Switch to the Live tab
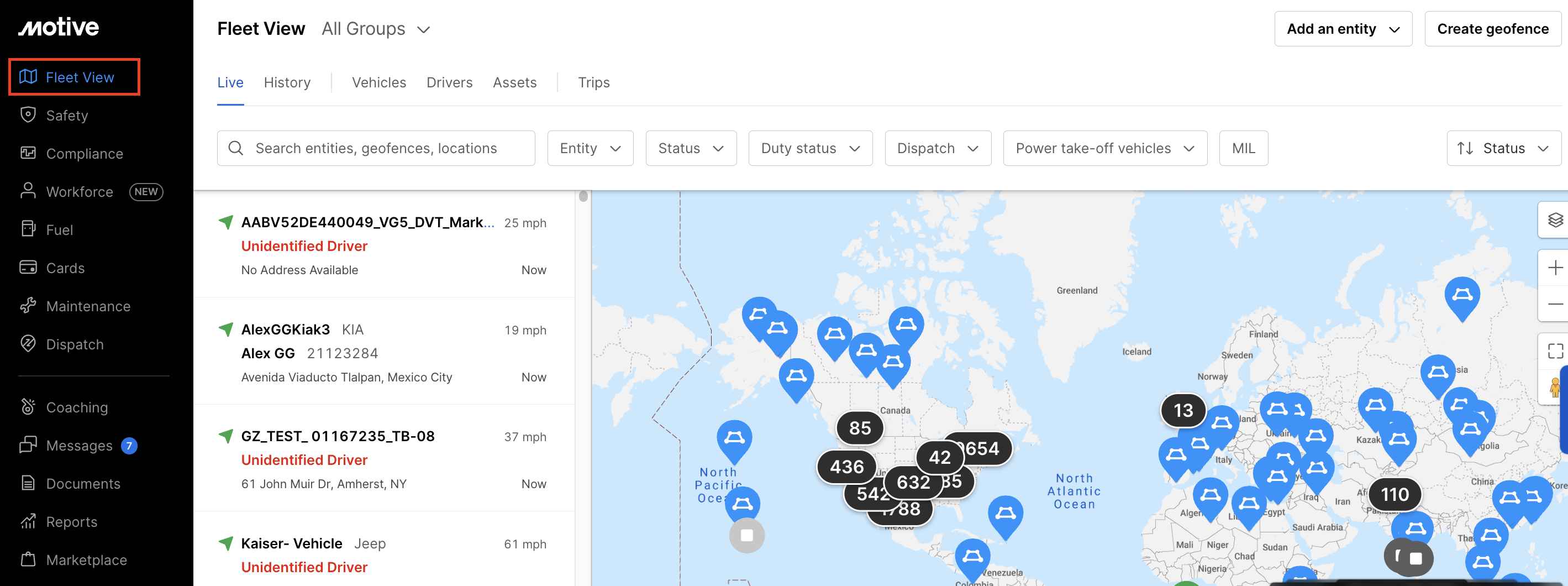The image size is (1568, 586). tap(230, 82)
